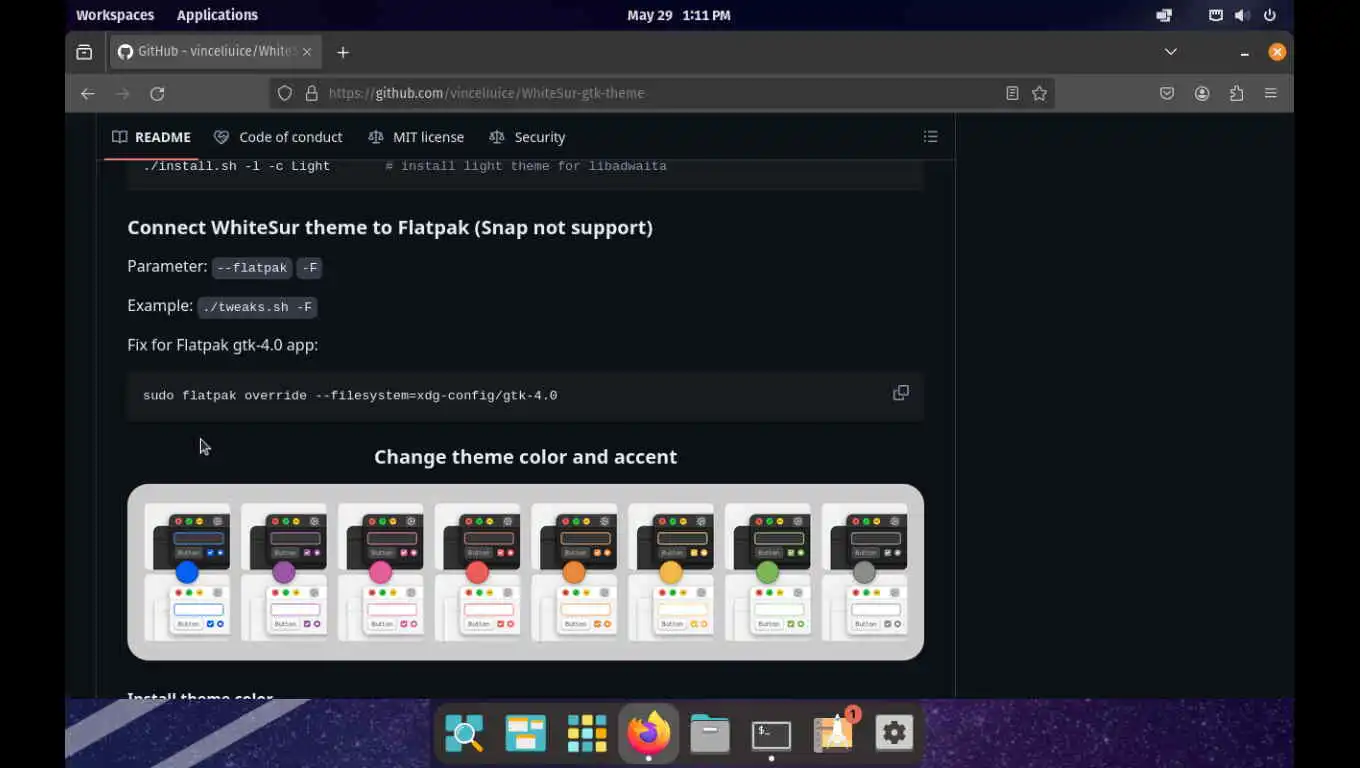Image resolution: width=1360 pixels, height=768 pixels.
Task: Open README outline list icon
Action: (x=930, y=137)
